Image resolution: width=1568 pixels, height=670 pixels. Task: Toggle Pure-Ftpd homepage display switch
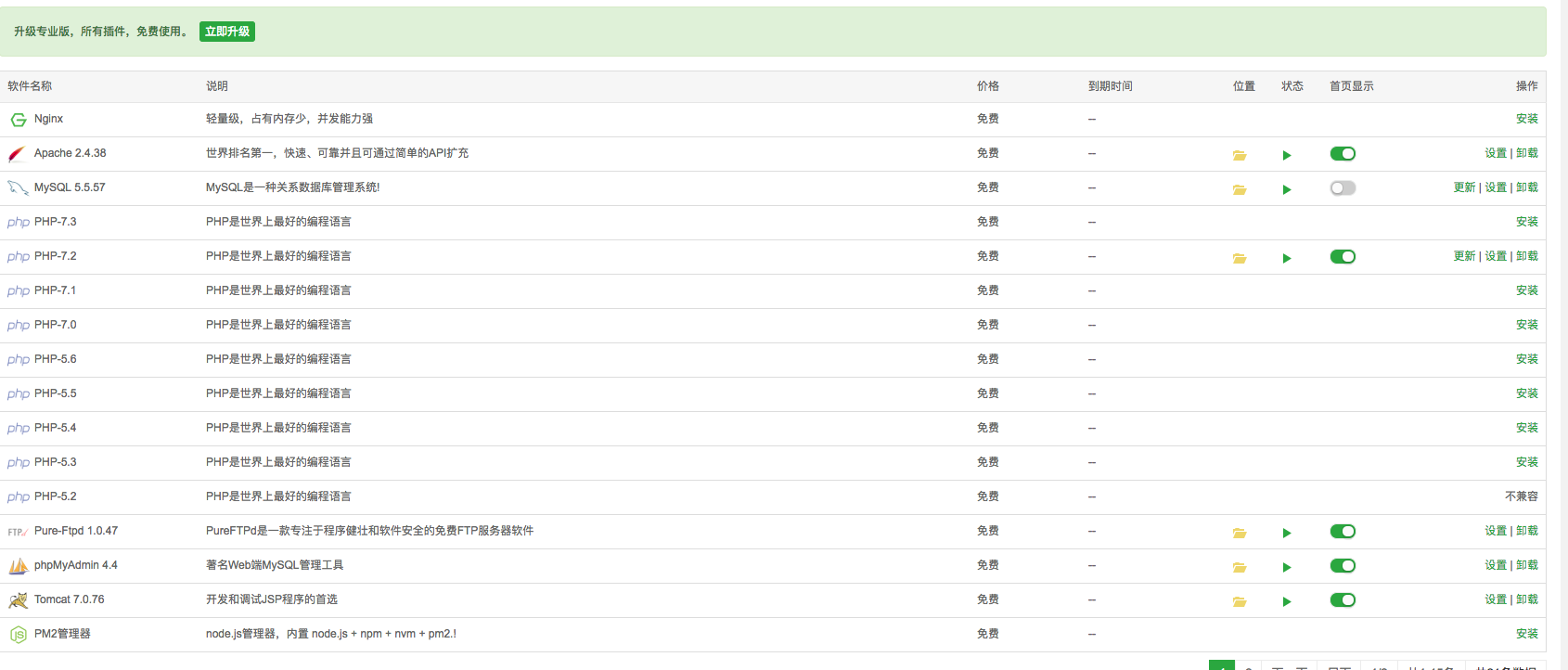[x=1343, y=532]
